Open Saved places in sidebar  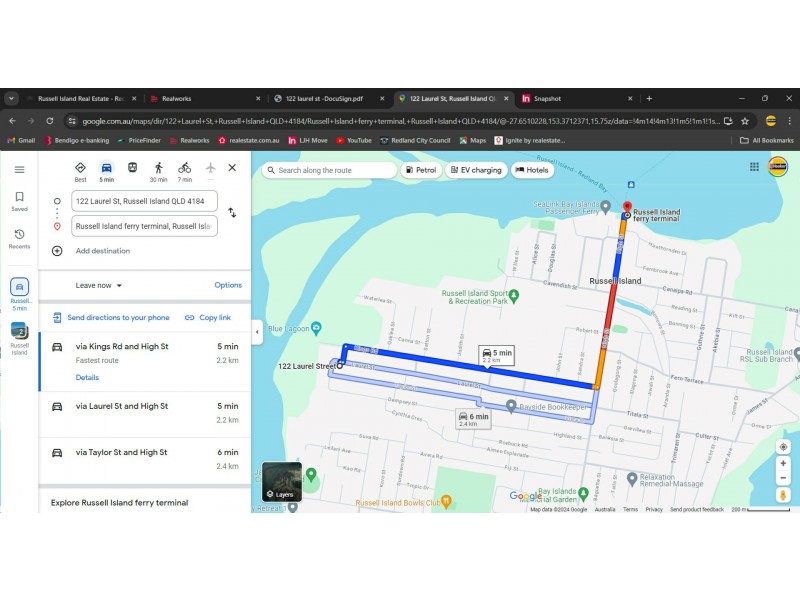[x=19, y=201]
